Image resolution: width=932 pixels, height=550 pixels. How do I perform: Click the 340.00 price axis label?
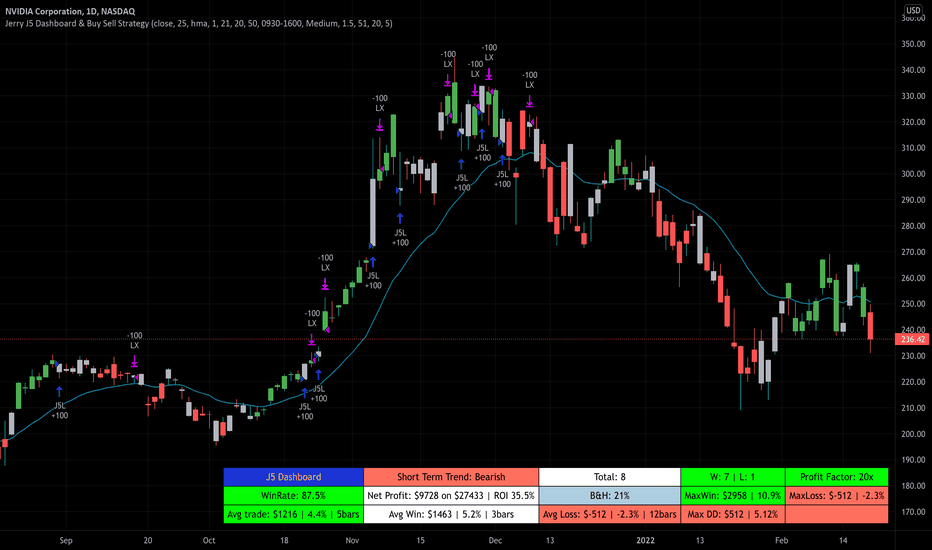[x=913, y=70]
